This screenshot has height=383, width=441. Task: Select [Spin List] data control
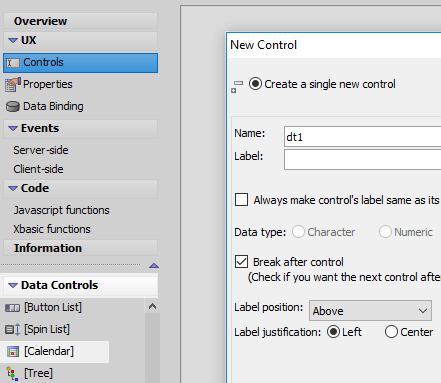[x=47, y=329]
